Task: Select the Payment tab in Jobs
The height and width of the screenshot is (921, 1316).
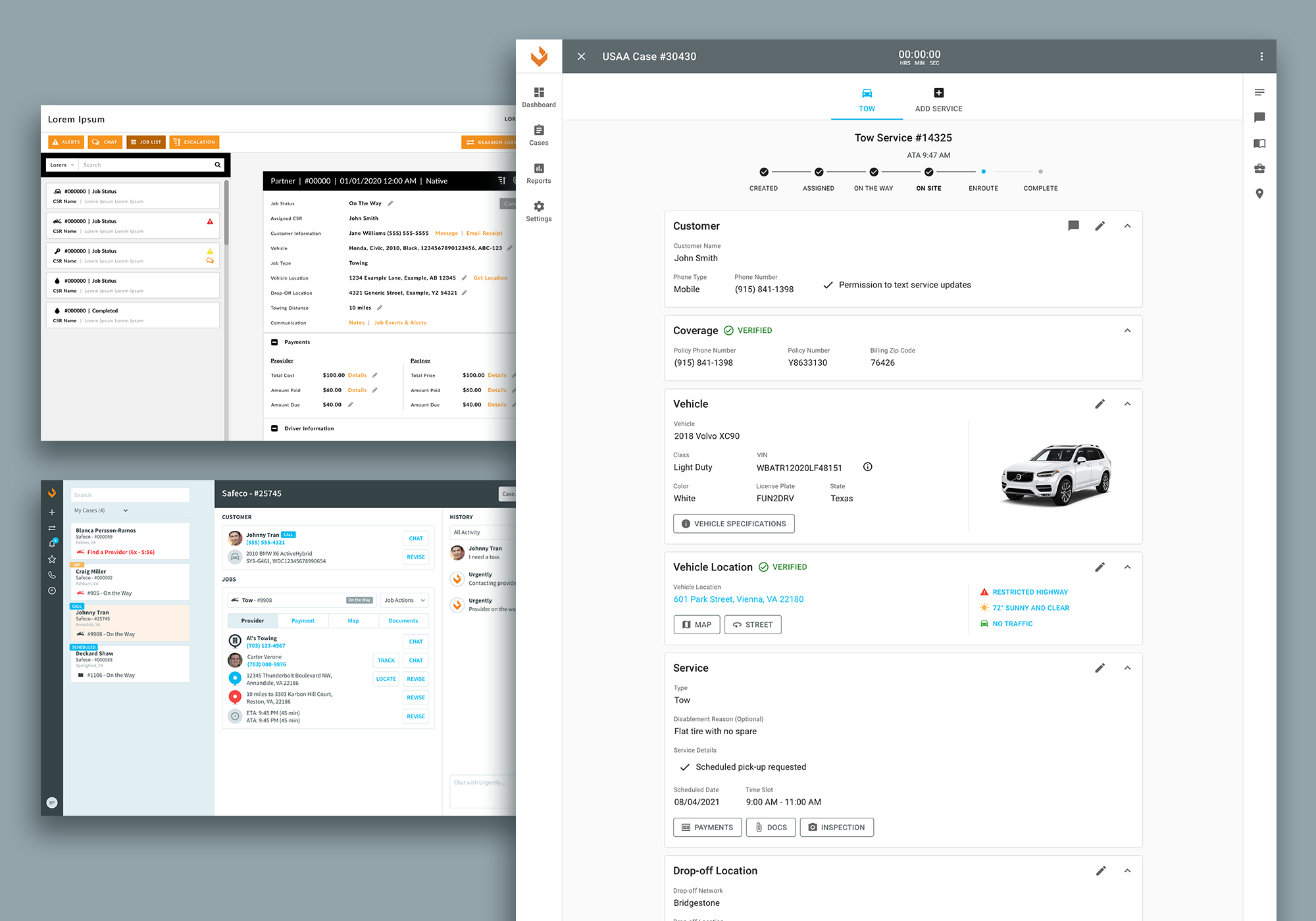Action: pyautogui.click(x=303, y=620)
